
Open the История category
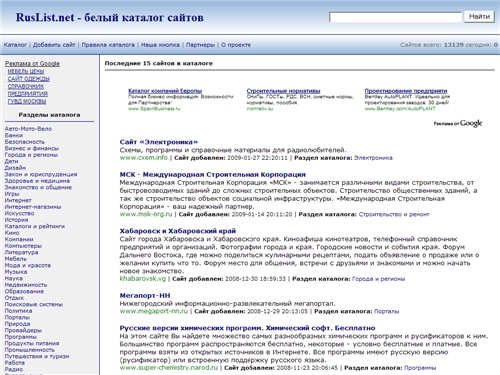coord(16,220)
